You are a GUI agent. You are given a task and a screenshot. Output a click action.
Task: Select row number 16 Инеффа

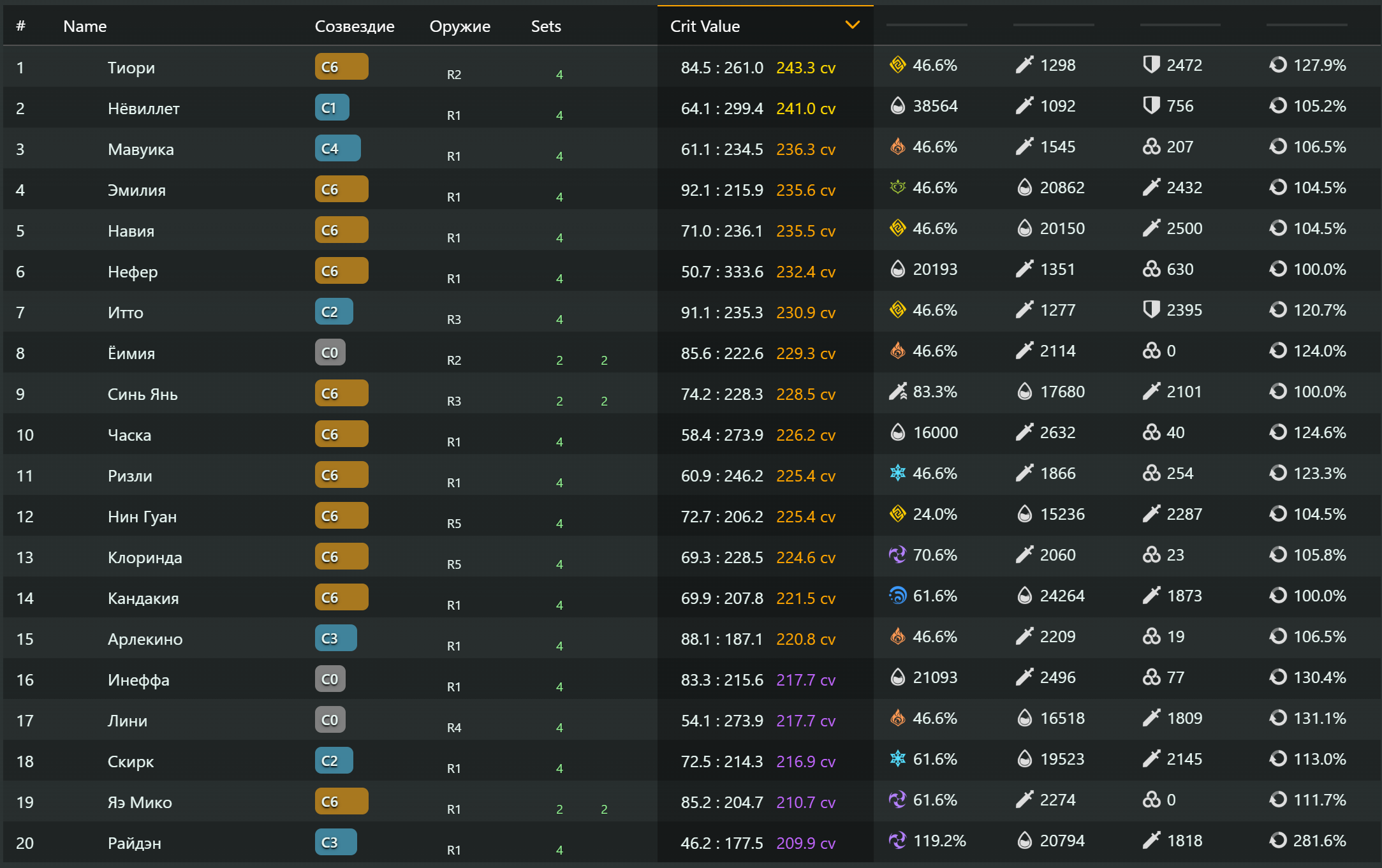tap(25, 680)
